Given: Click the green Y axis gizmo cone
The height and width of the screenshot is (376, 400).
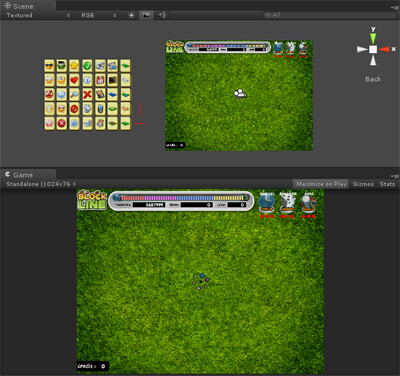Looking at the screenshot, I should click(x=373, y=38).
